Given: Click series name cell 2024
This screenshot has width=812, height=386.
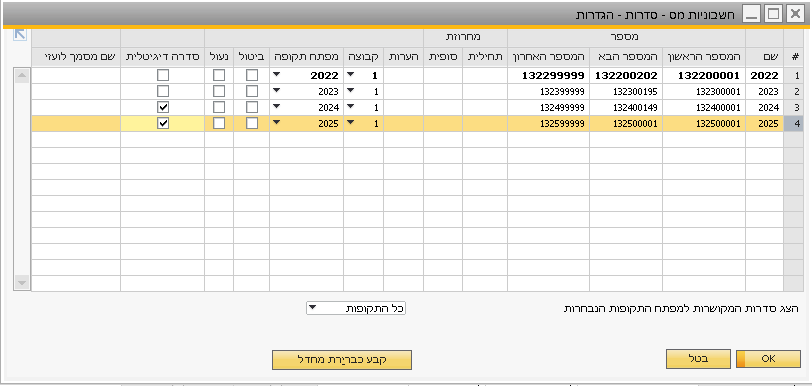Looking at the screenshot, I should pyautogui.click(x=764, y=107).
